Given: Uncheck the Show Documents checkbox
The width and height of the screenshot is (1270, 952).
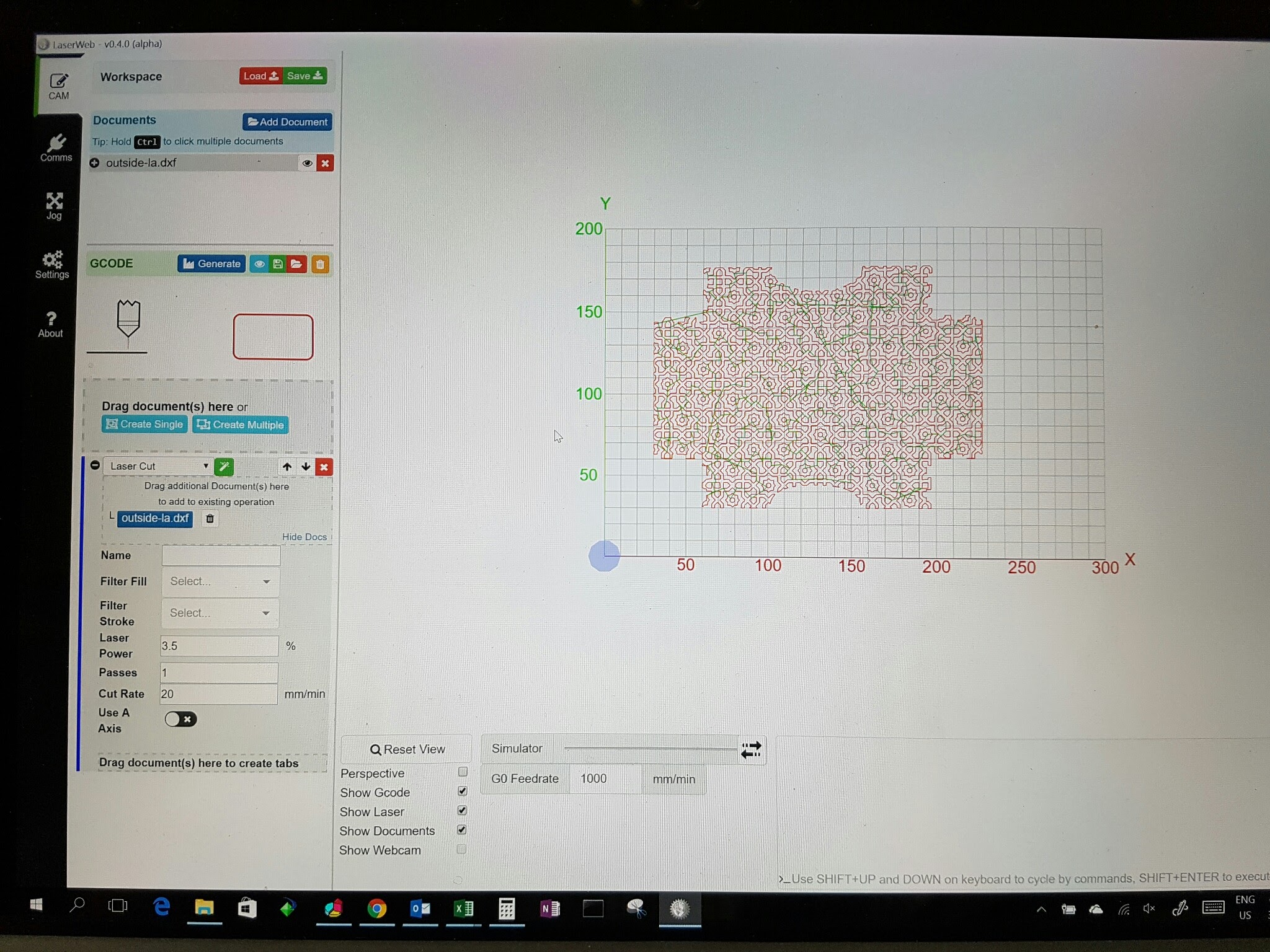Looking at the screenshot, I should [461, 830].
